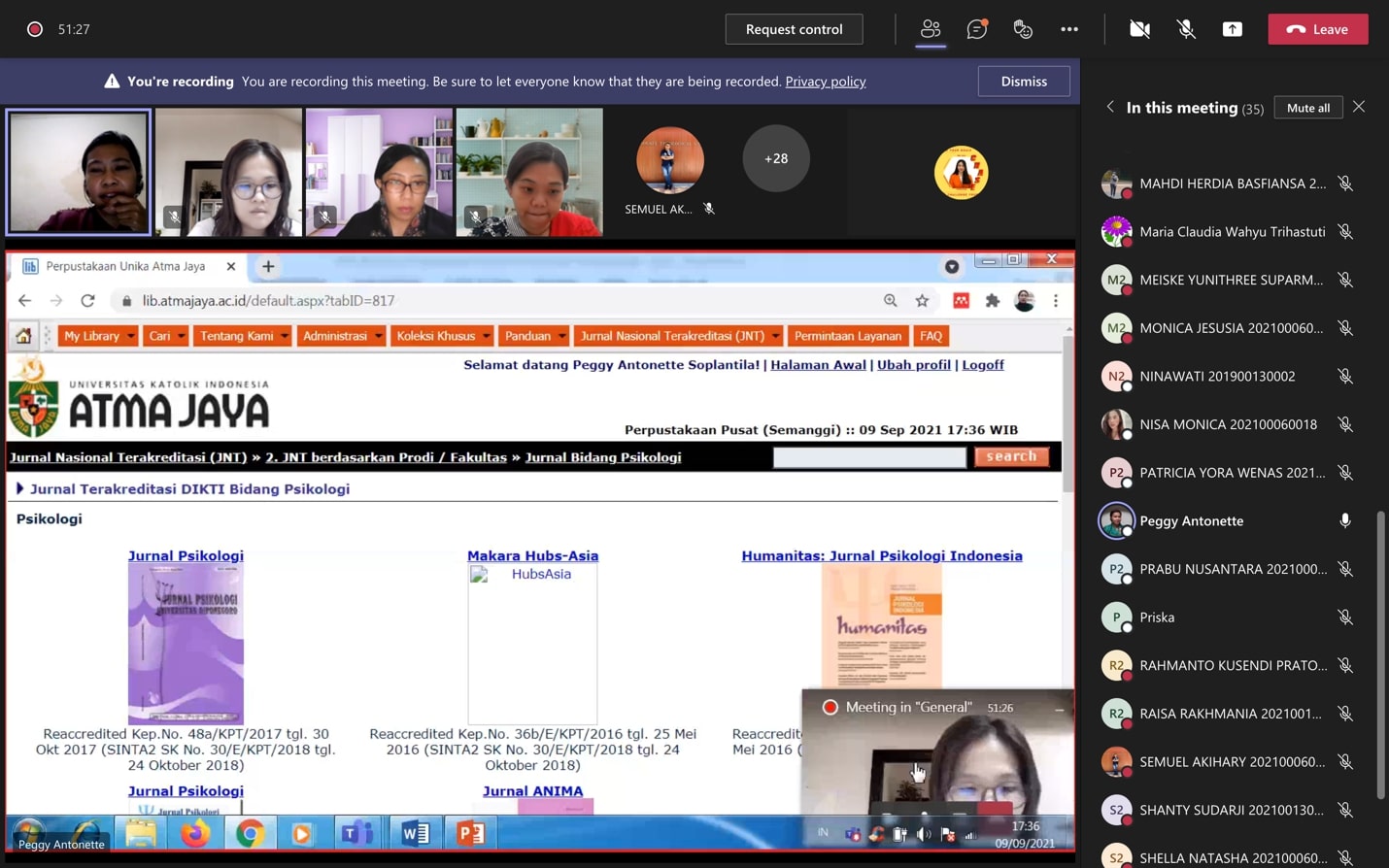Open a new browser tab

coord(268,266)
